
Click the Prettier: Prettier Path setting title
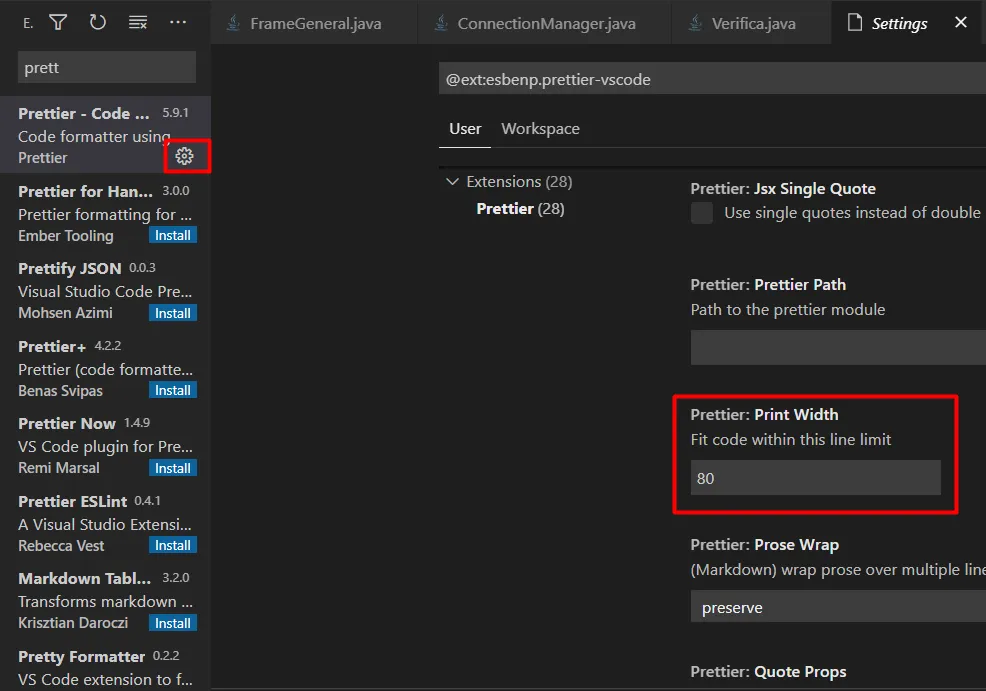768,285
